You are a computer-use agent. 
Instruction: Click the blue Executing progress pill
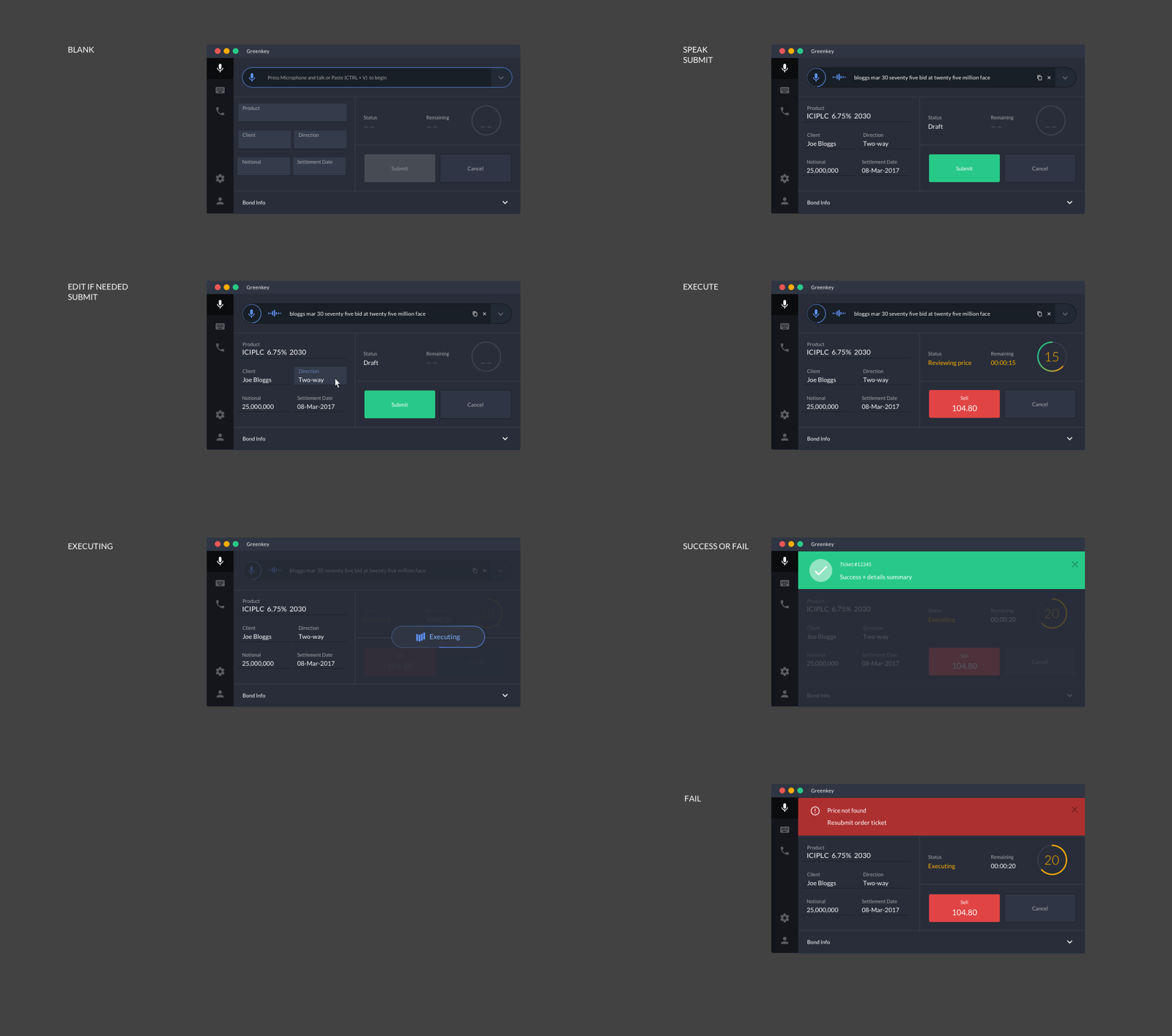click(438, 637)
